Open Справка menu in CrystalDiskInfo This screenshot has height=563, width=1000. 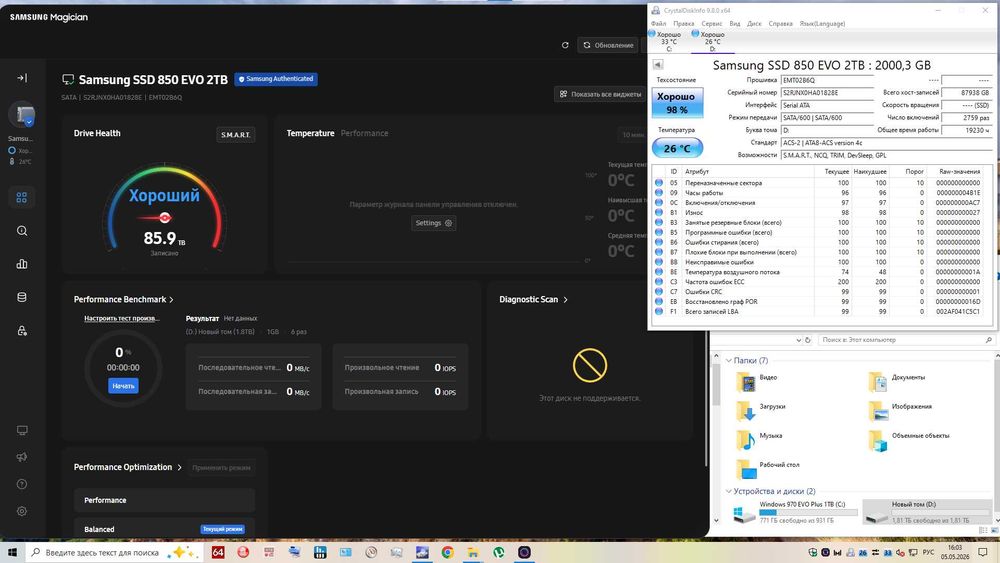(x=781, y=24)
